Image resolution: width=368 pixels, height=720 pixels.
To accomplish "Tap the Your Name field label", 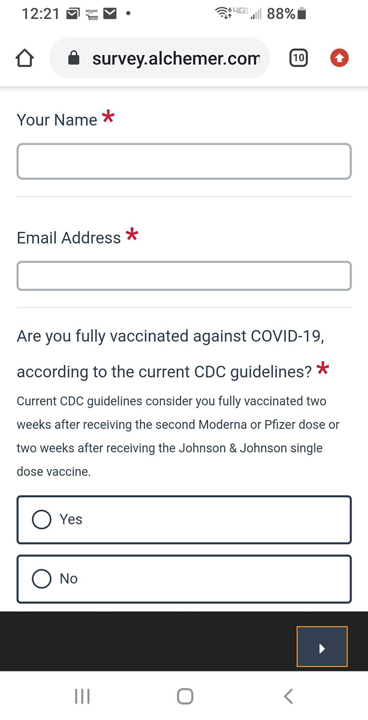I will coord(57,120).
